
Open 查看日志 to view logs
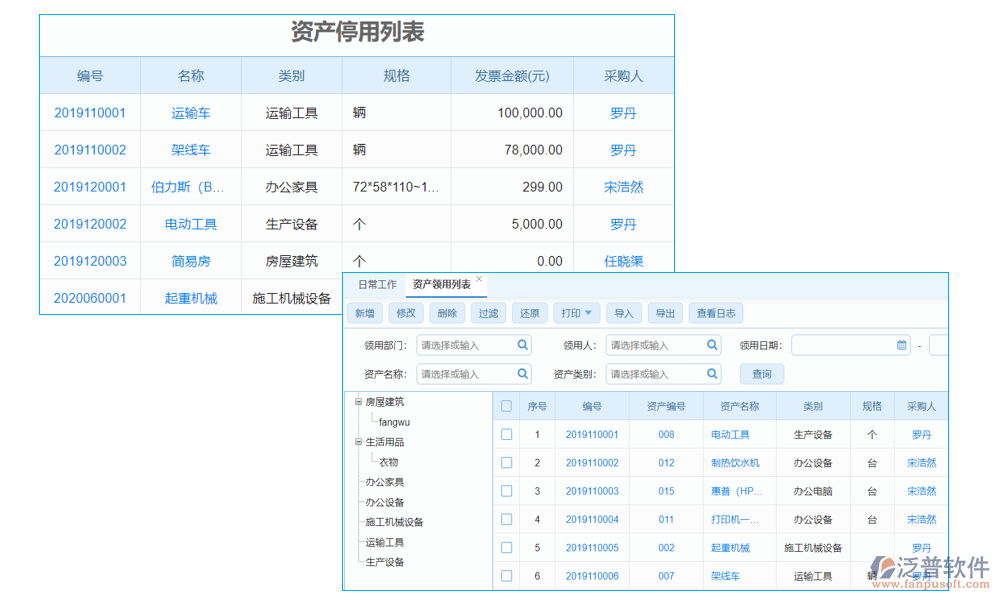716,312
